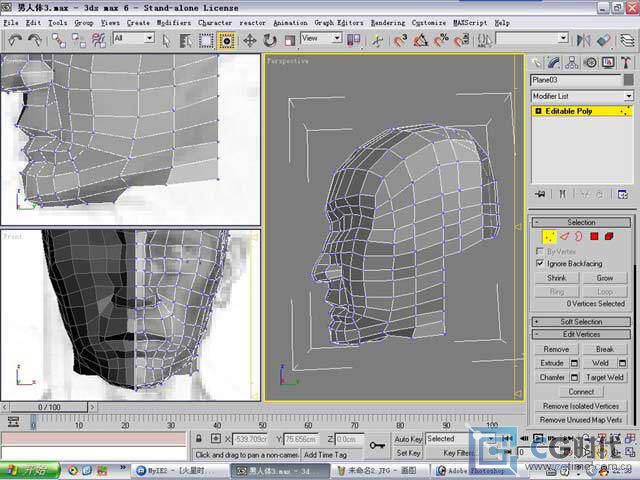Open the Graph Editors menu
640x480 pixels.
tap(339, 23)
